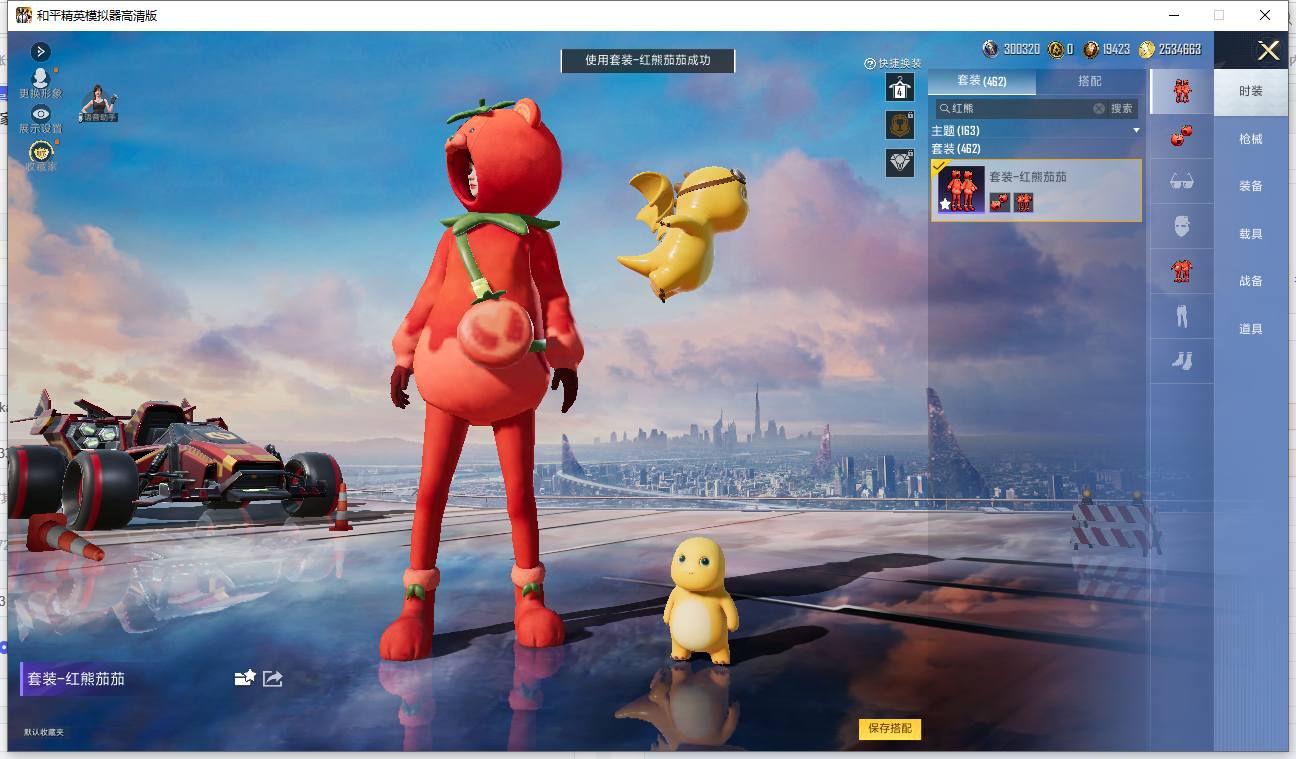The height and width of the screenshot is (759, 1296).
Task: Select the 套装-红熊茄茄 outfit thumbnail
Action: click(961, 189)
